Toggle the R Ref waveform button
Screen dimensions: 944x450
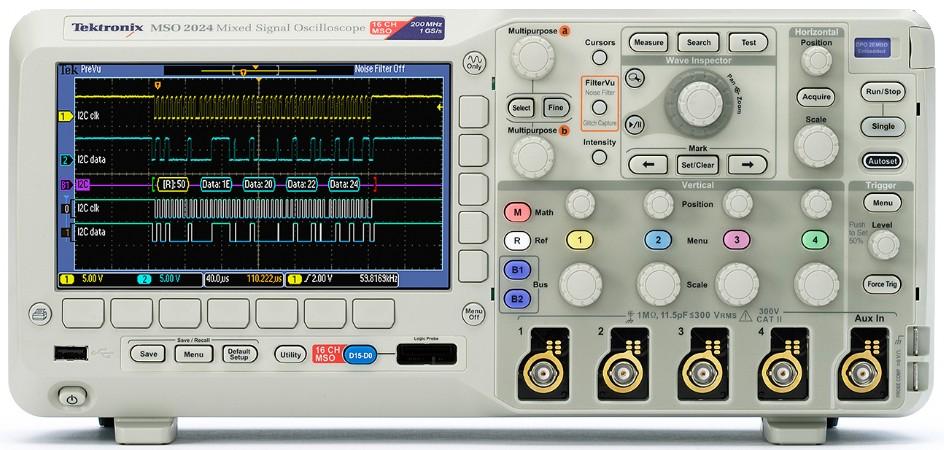coord(518,241)
